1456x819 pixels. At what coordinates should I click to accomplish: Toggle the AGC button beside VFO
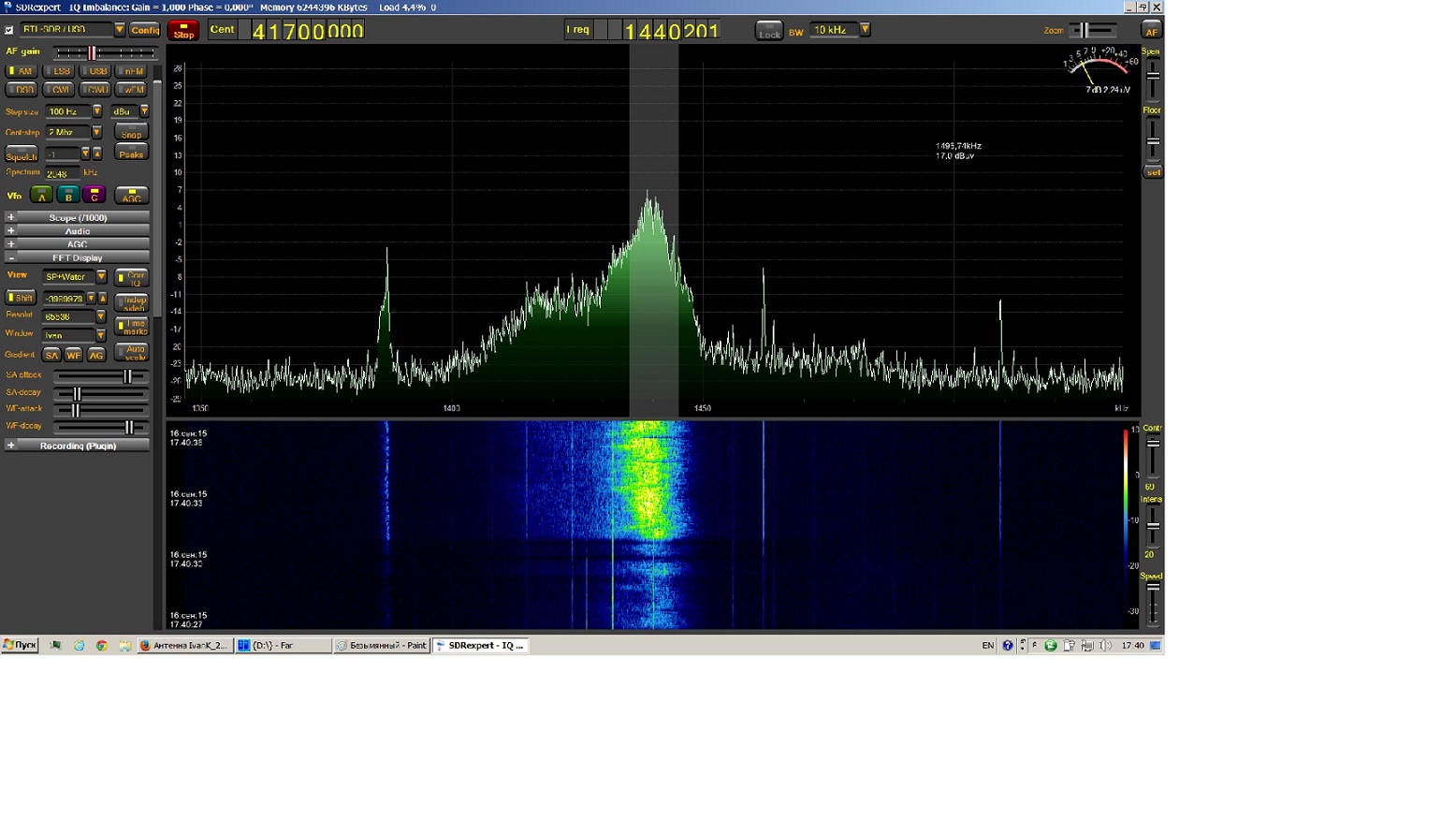[131, 195]
